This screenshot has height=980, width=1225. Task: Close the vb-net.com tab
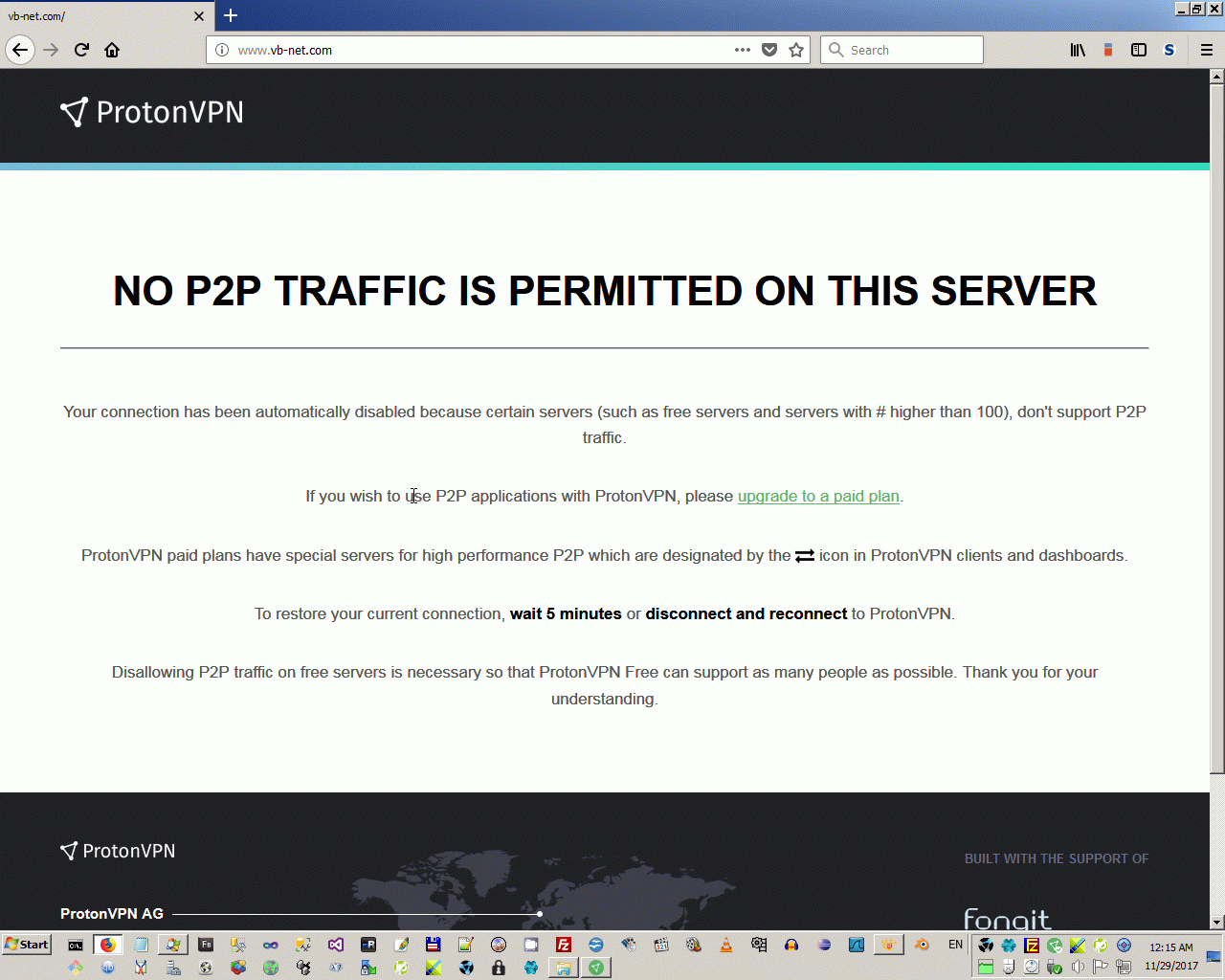coord(199,16)
